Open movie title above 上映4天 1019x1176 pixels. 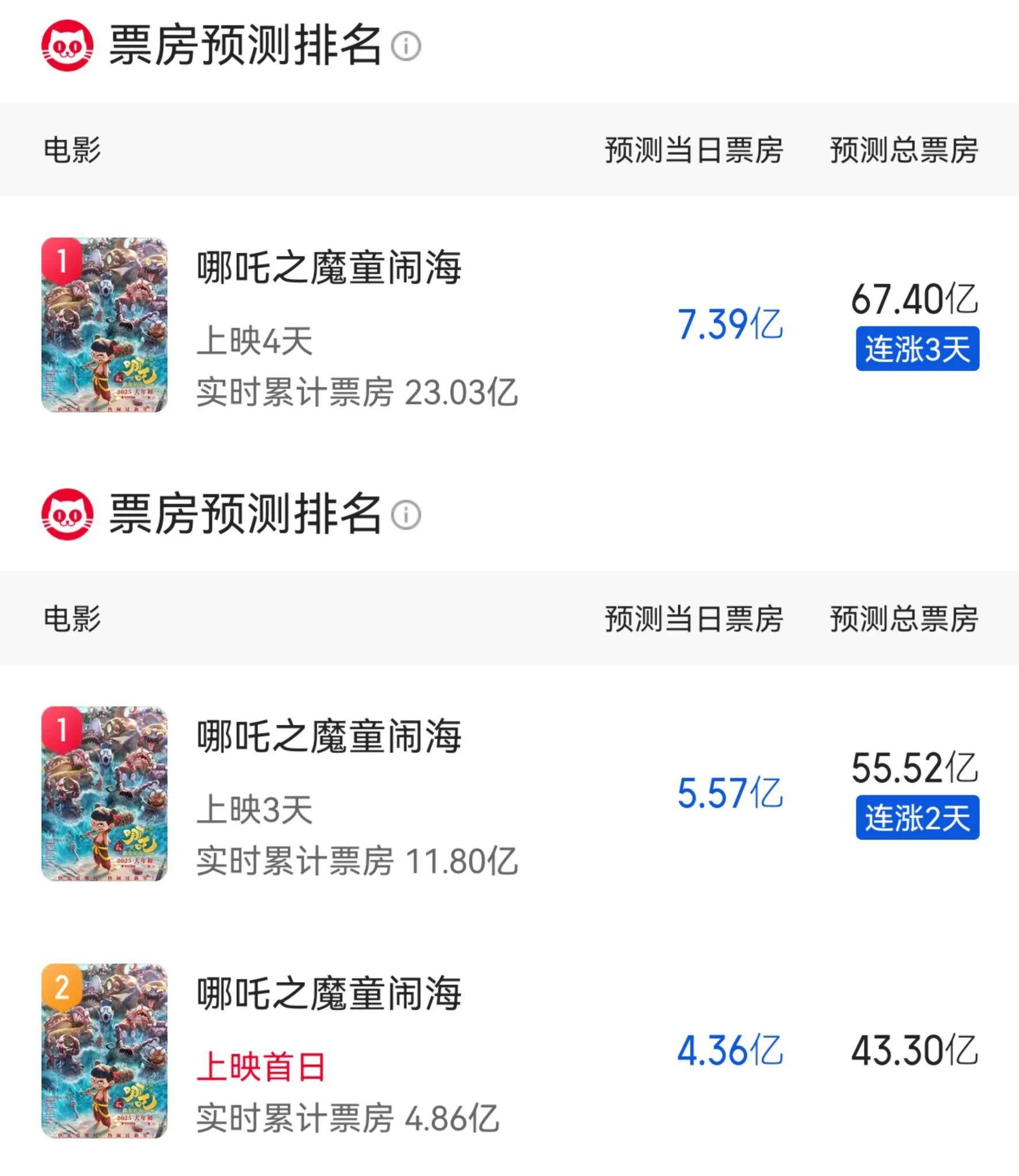[x=329, y=268]
